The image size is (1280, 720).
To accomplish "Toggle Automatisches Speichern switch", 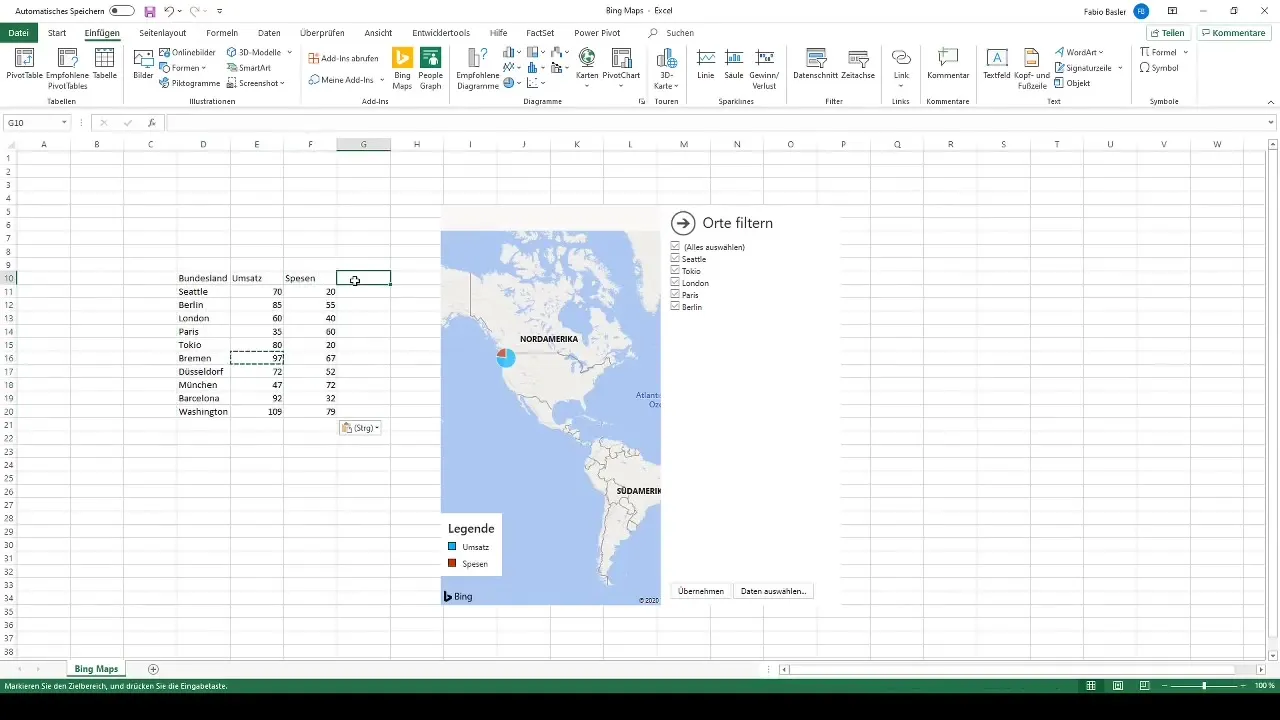I will pyautogui.click(x=122, y=11).
